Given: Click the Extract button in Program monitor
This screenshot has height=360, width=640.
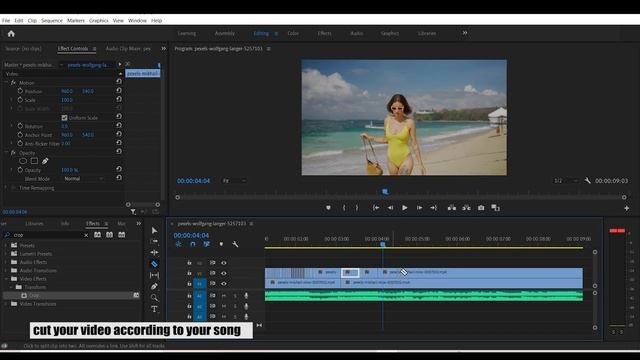Looking at the screenshot, I should tap(467, 208).
